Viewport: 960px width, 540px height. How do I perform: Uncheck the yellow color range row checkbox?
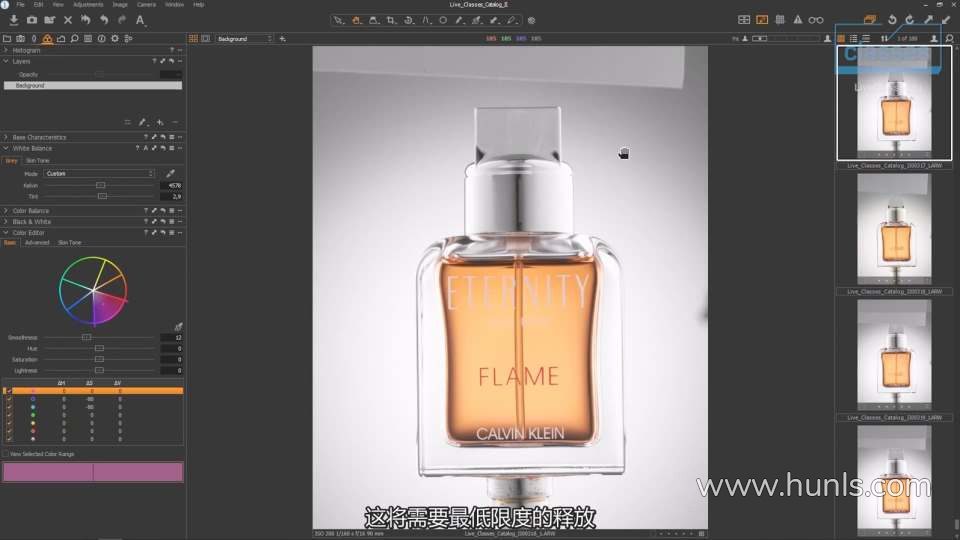pos(9,422)
